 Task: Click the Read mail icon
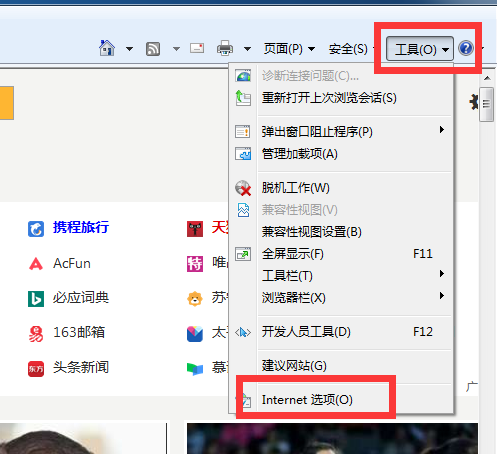point(197,48)
